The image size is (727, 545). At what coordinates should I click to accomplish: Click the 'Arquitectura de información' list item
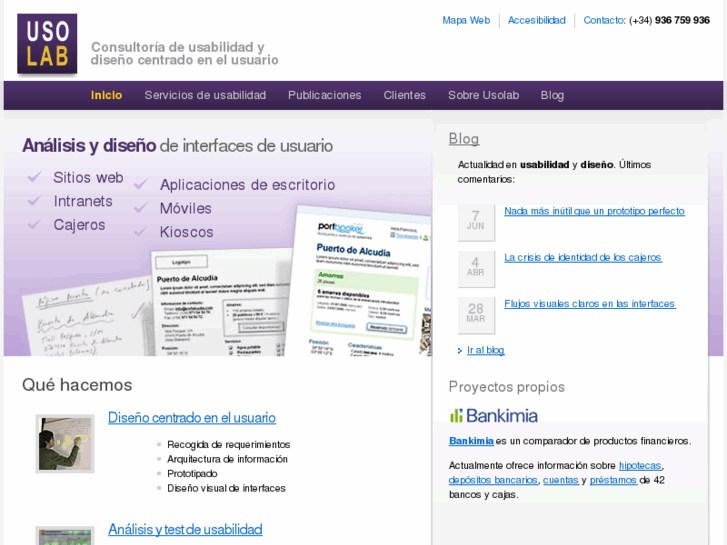click(227, 459)
